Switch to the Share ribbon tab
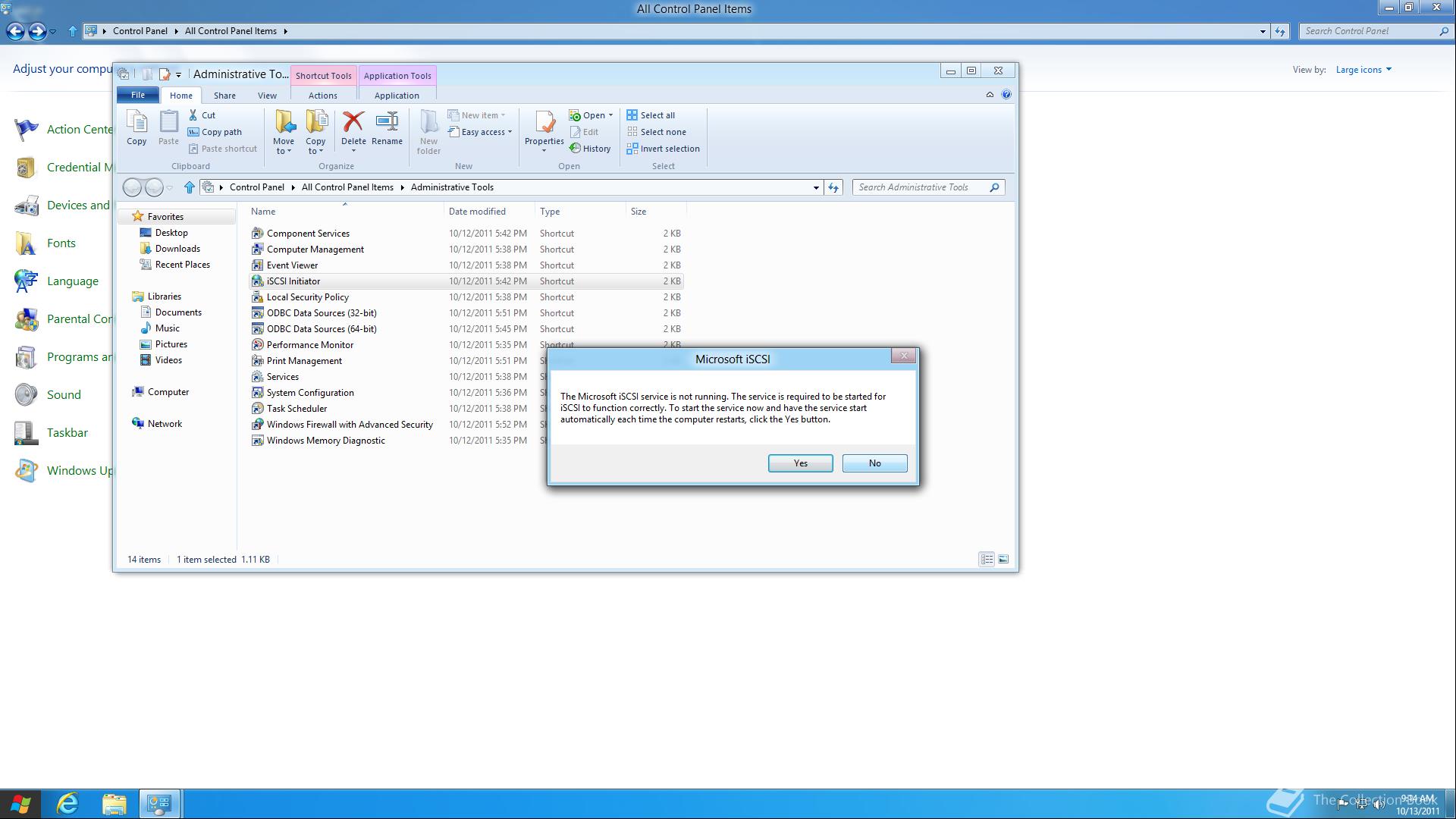This screenshot has width=1456, height=819. 224,96
